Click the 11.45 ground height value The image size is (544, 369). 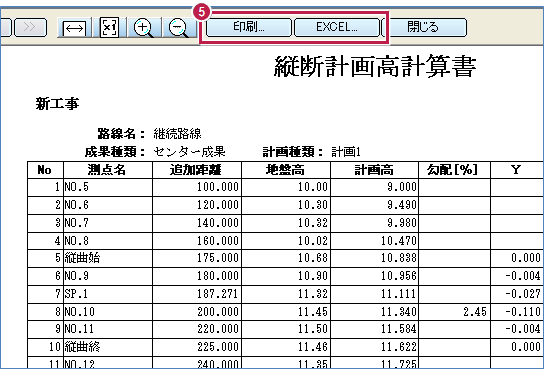pyautogui.click(x=313, y=312)
